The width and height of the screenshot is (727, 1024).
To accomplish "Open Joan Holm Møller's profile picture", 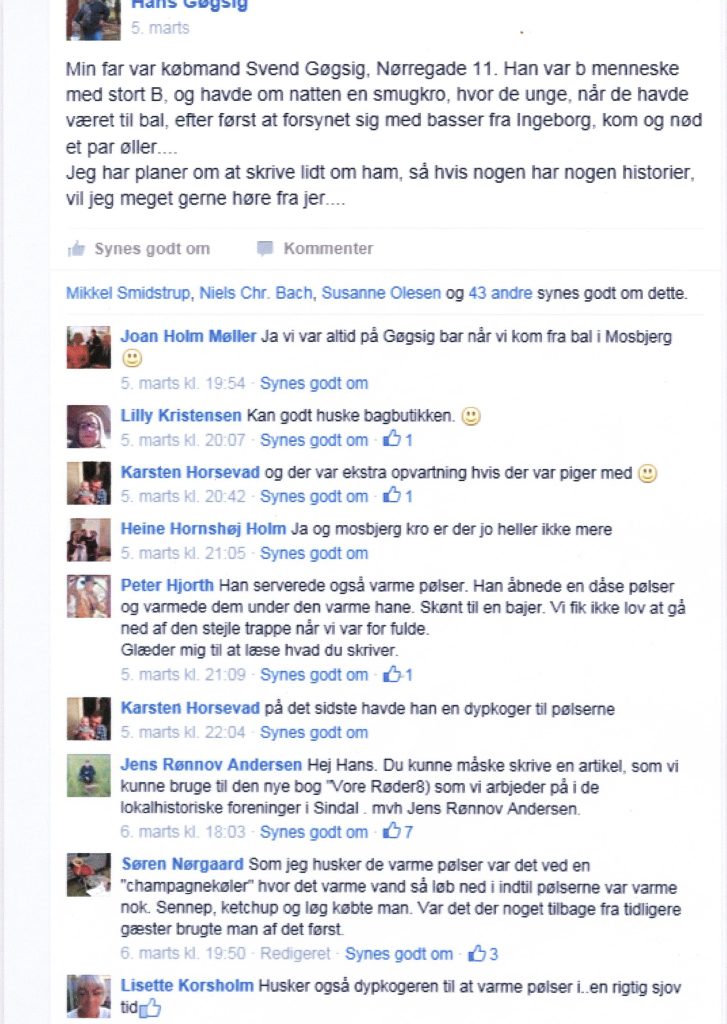I will (x=89, y=347).
